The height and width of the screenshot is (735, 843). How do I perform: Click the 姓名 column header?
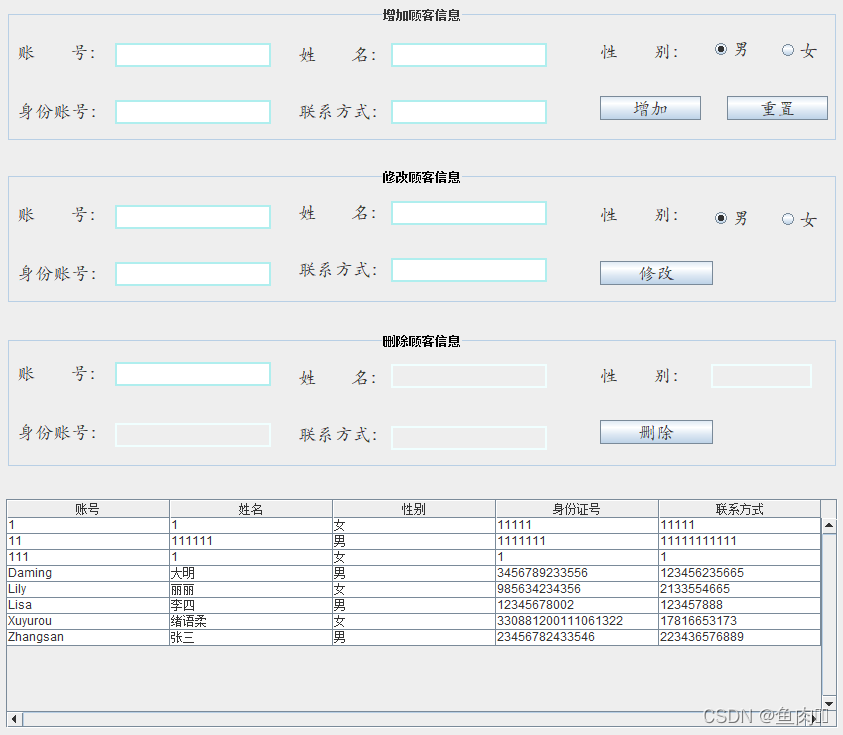click(x=251, y=509)
